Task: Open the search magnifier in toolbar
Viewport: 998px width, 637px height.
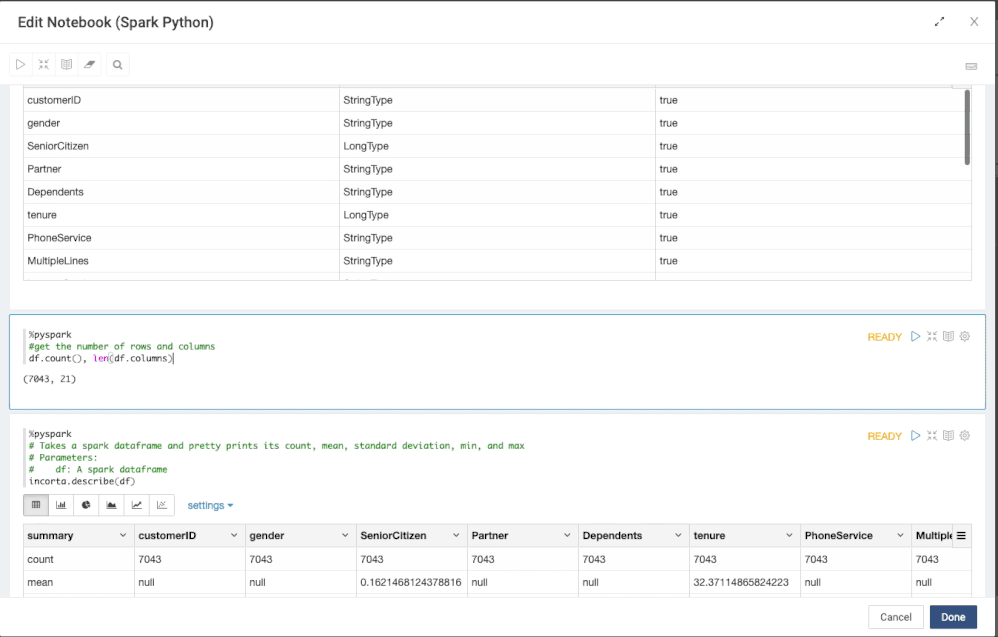Action: click(x=118, y=65)
